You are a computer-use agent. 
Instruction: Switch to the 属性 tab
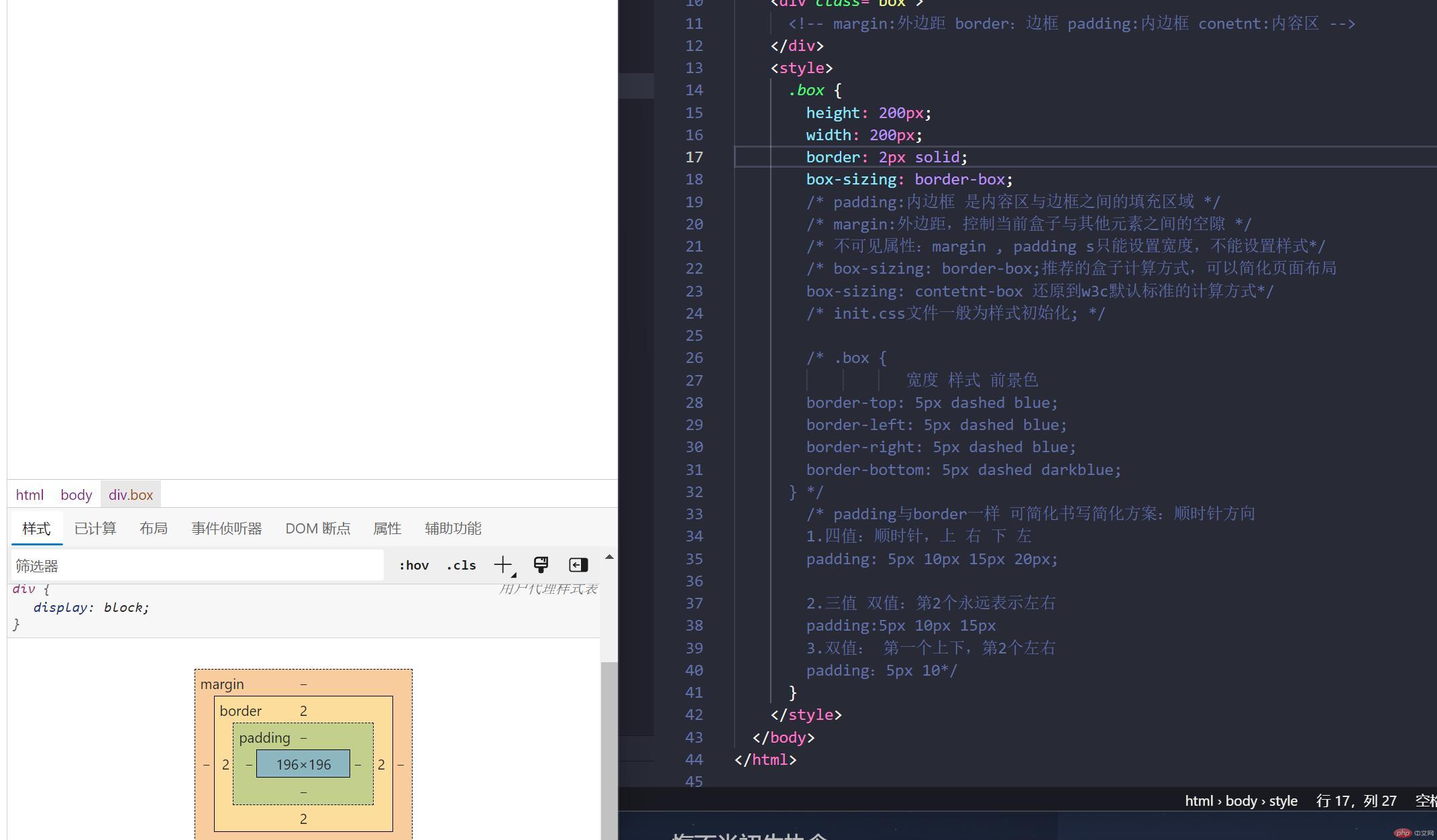tap(387, 529)
